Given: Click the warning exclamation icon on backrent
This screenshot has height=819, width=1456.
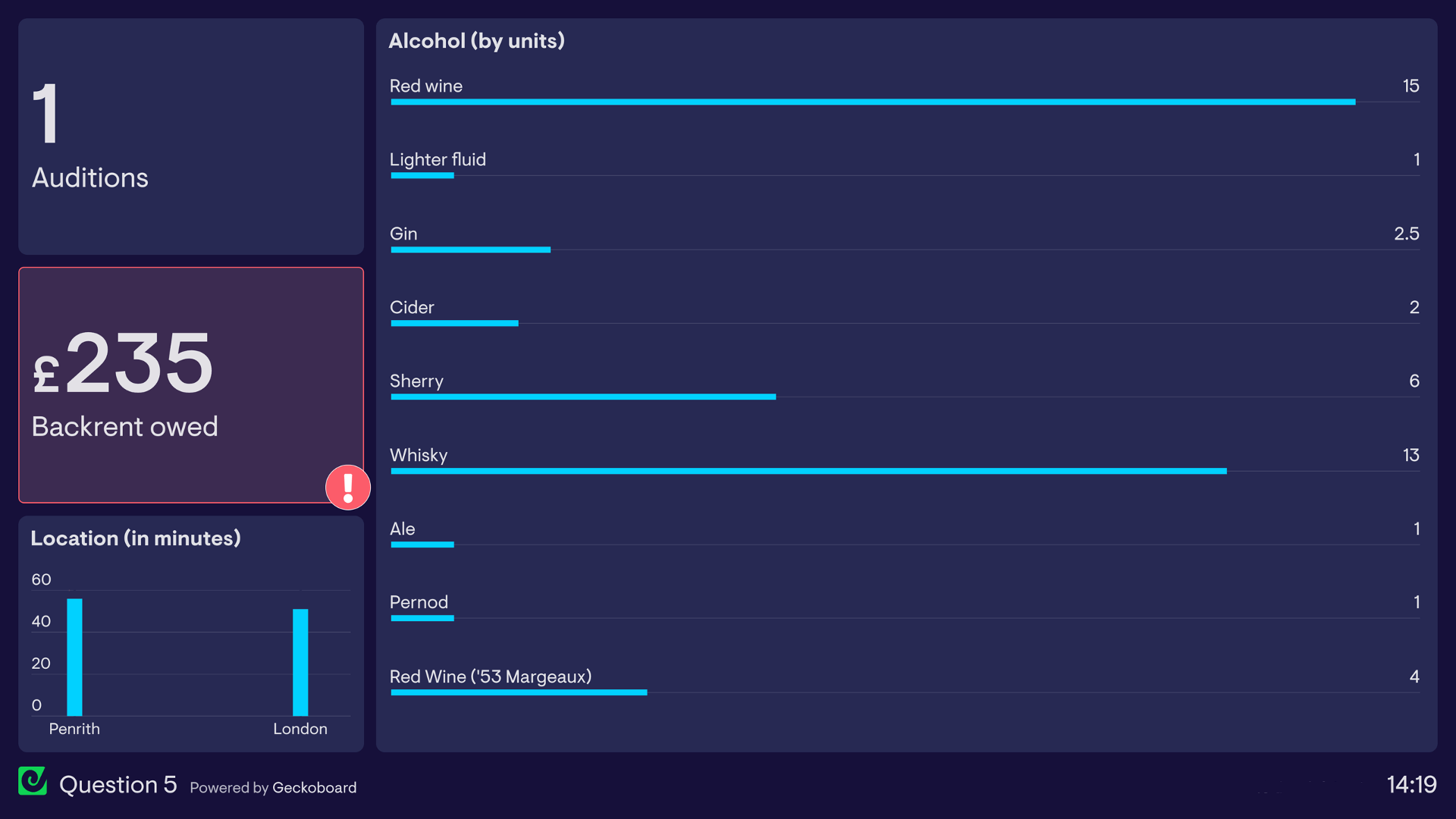Looking at the screenshot, I should 349,488.
